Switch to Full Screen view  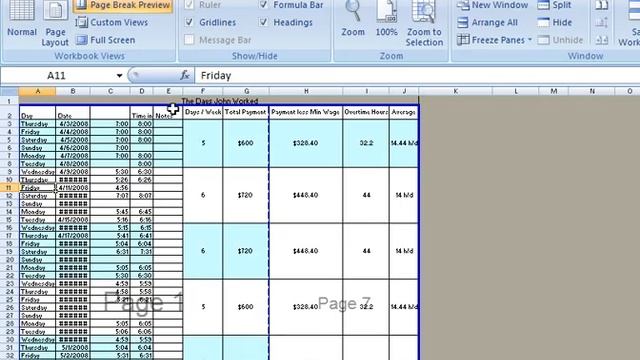click(106, 40)
